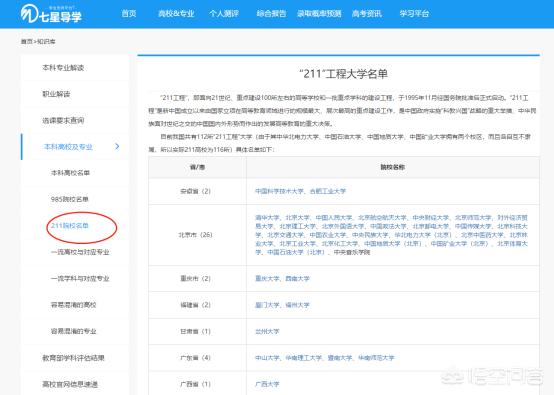This screenshot has width=554, height=395.
Task: Select 容易混淆的专业 sidebar item
Action: click(x=73, y=331)
